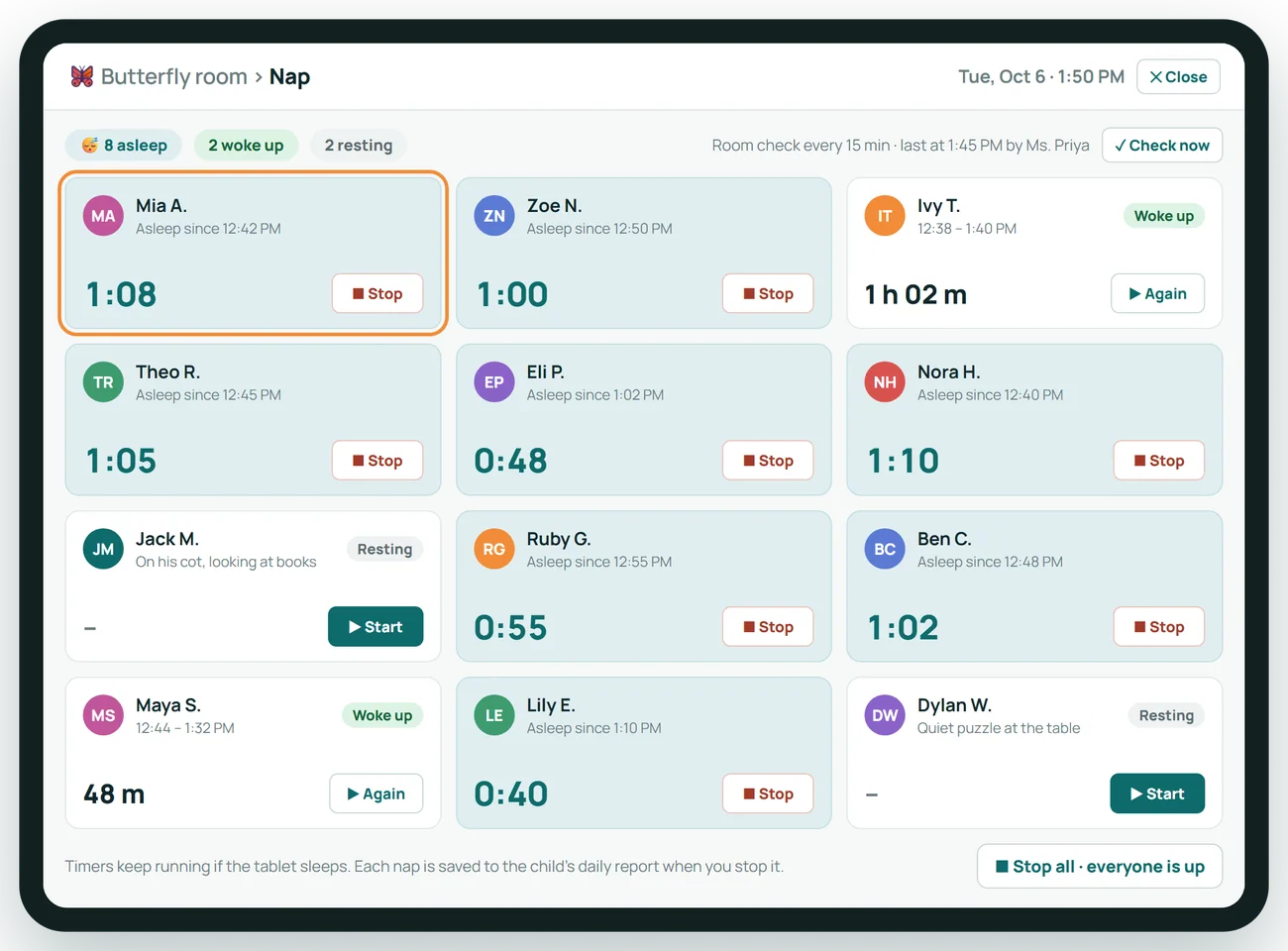Click Mia A.'s 1:08 elapsed time

[121, 294]
